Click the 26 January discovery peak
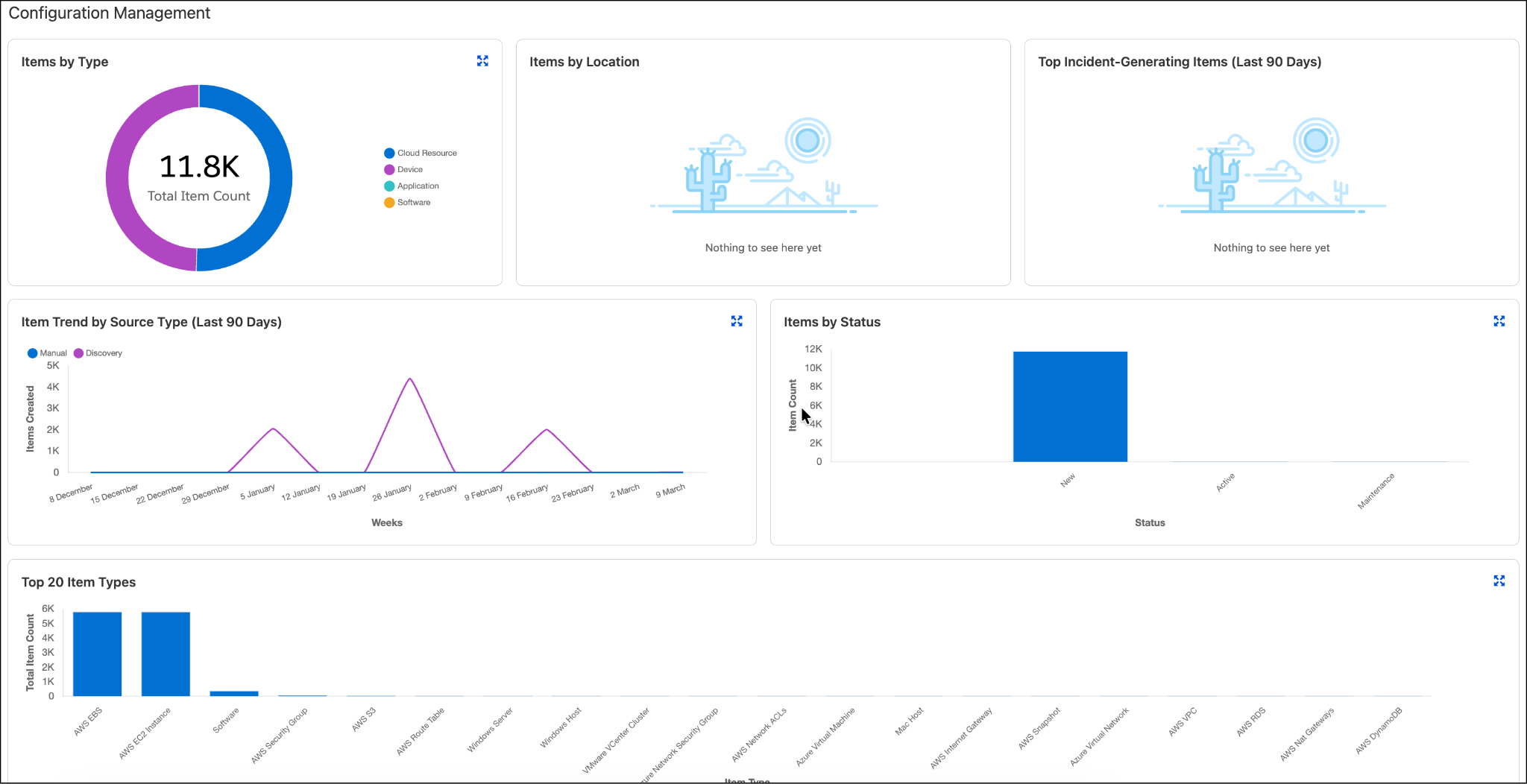The image size is (1527, 784). click(410, 379)
